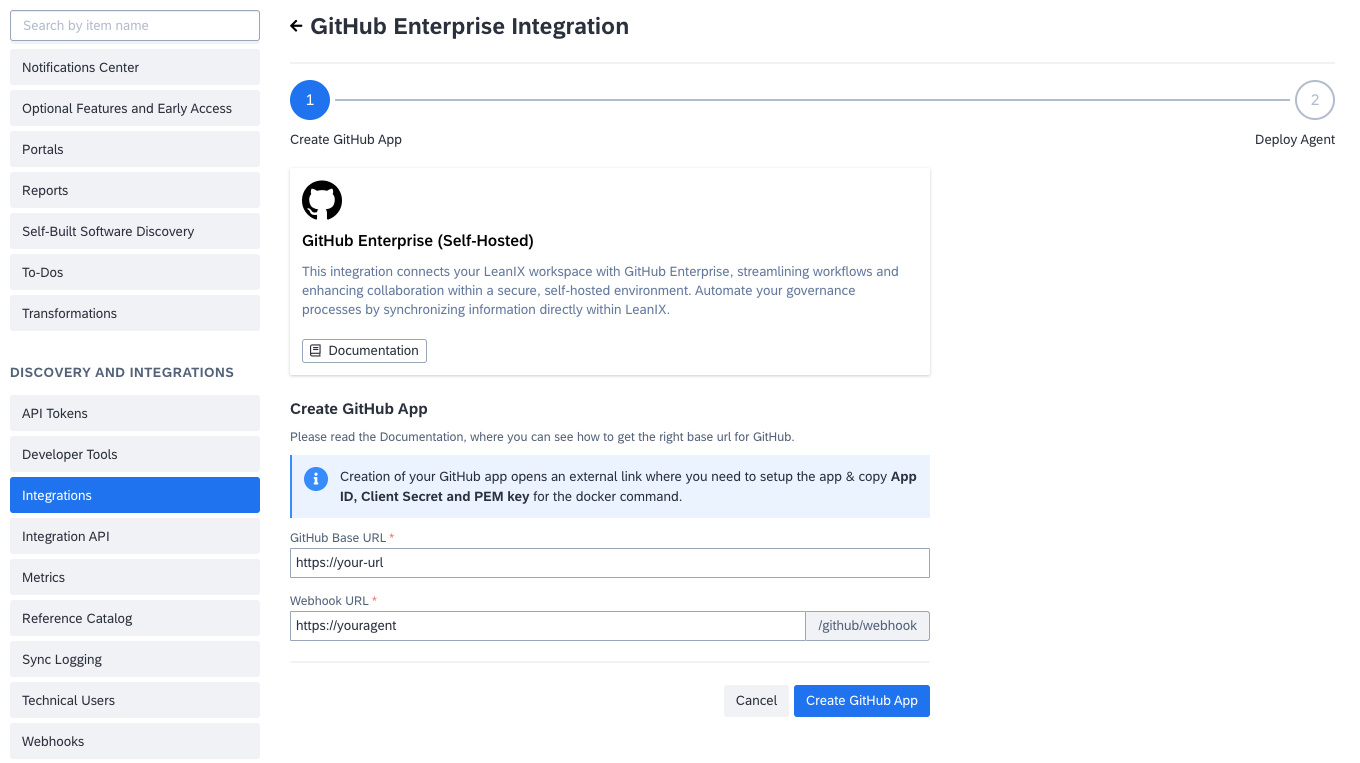
Task: Open Optional Features and Early Access
Action: [135, 109]
